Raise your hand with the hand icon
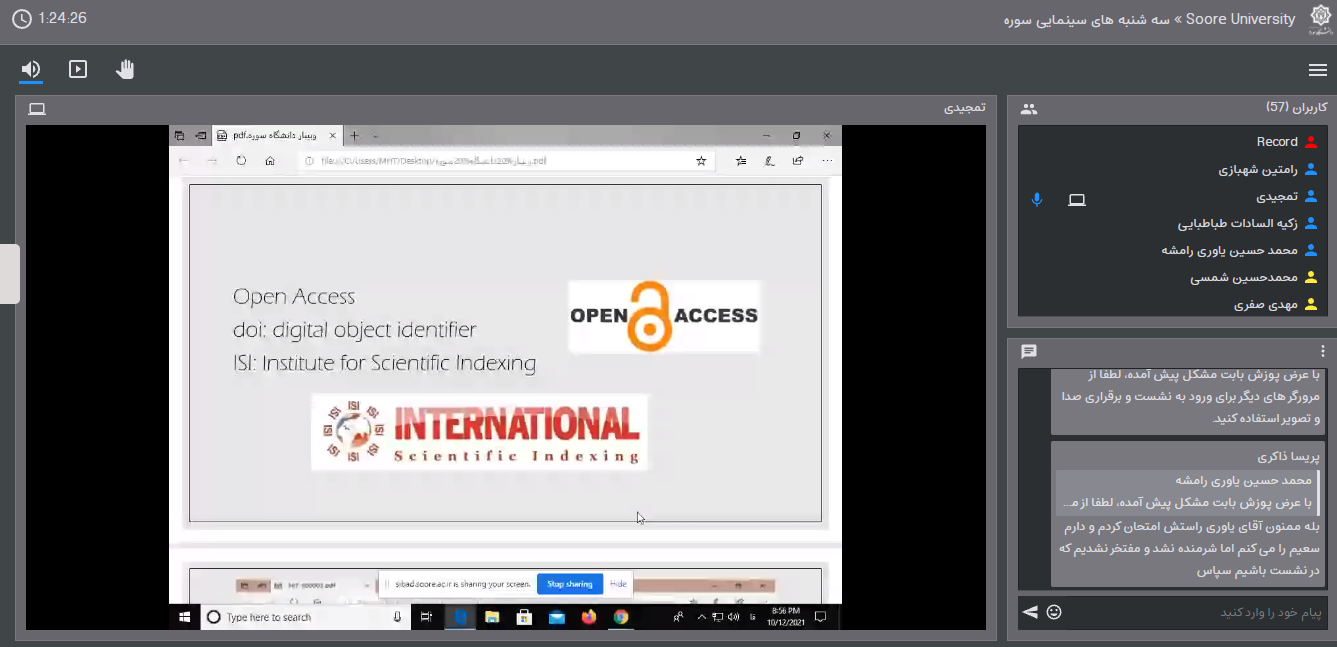Image resolution: width=1337 pixels, height=647 pixels. [x=125, y=69]
